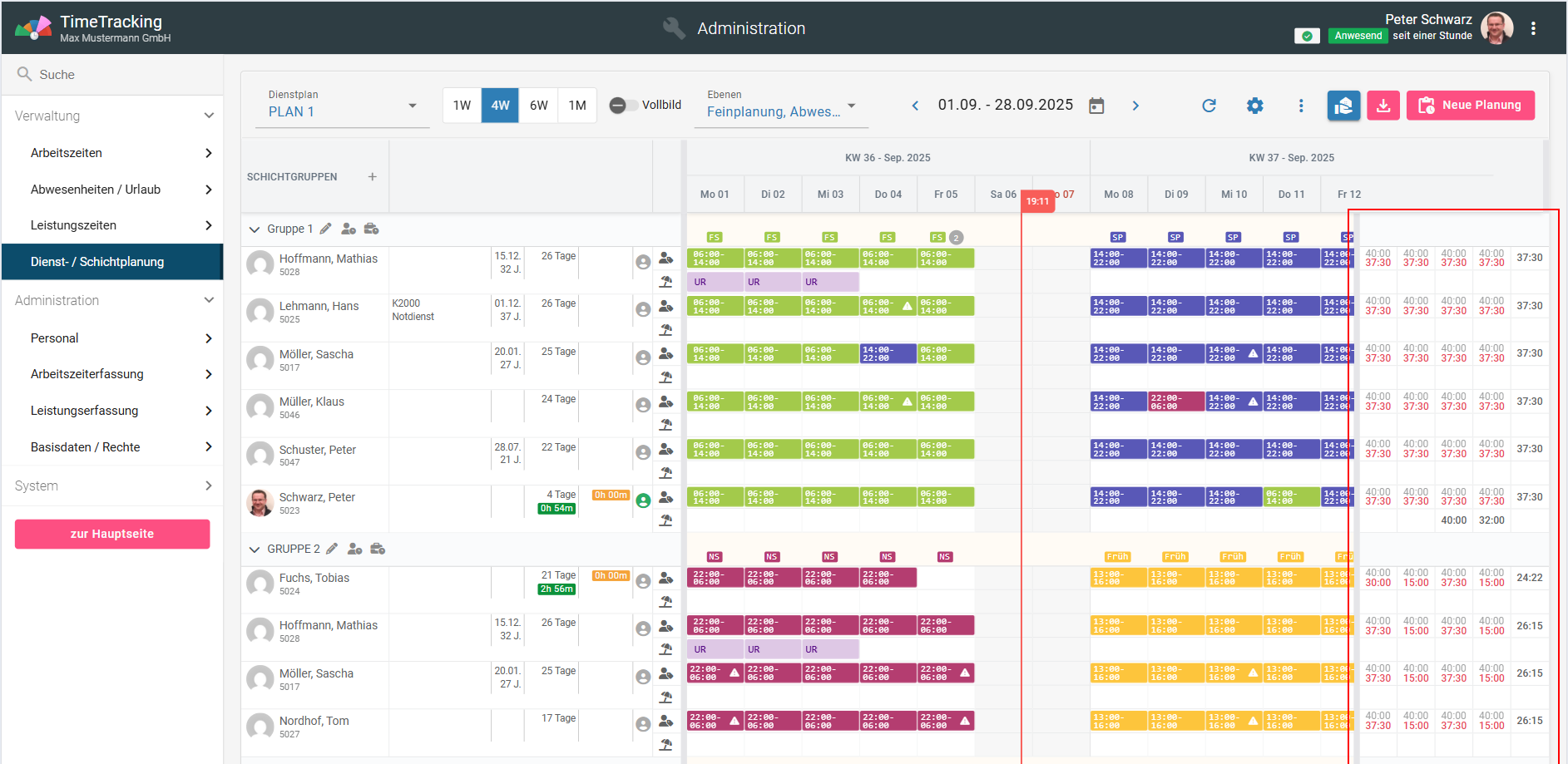Image resolution: width=1568 pixels, height=764 pixels.
Task: Add a new Schichtgruppe with the plus icon
Action: tap(372, 177)
